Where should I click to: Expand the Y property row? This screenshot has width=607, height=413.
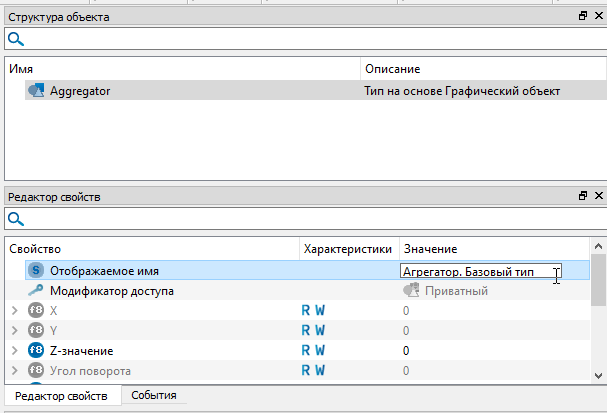tap(14, 331)
